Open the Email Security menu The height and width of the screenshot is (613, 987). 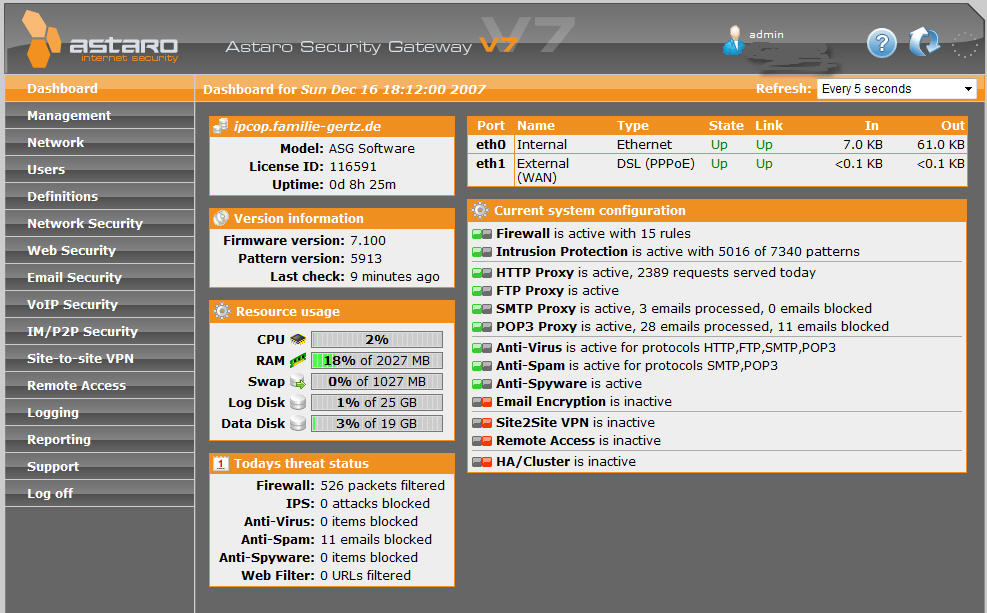99,278
